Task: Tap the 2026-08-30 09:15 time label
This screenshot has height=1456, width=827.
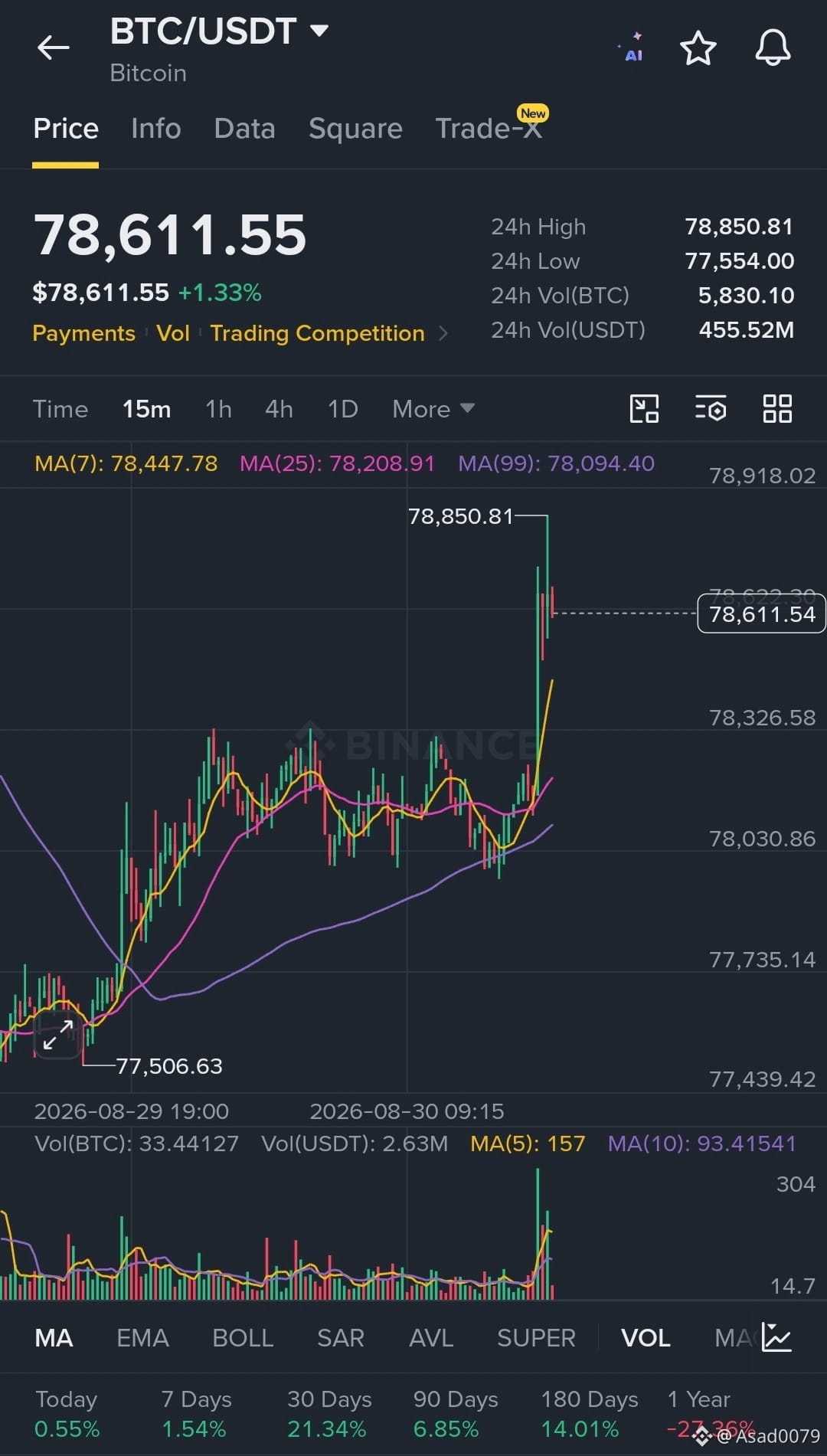Action: [407, 1111]
